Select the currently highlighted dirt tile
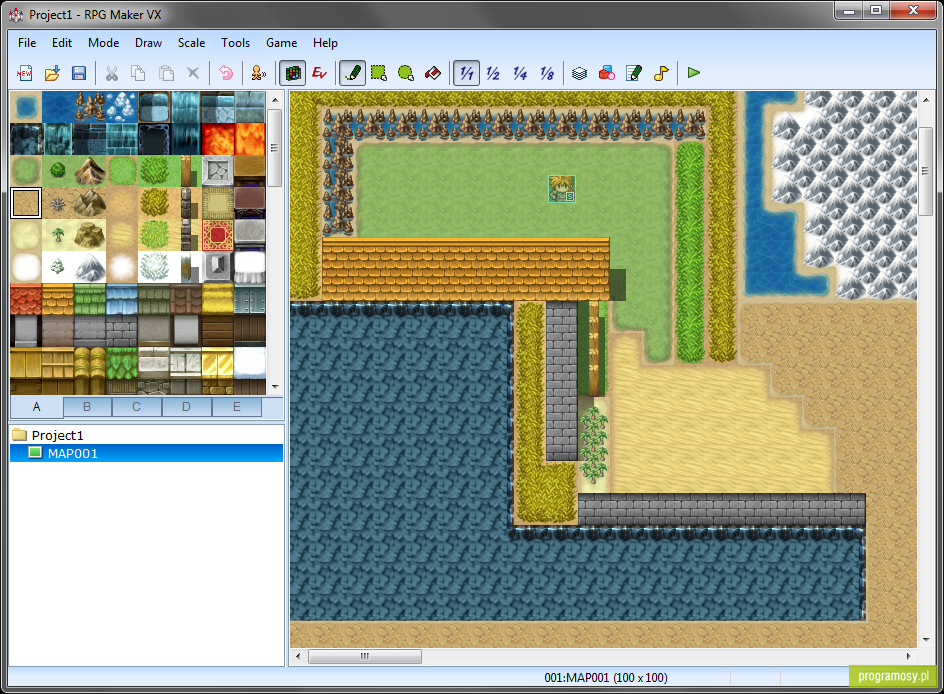 click(26, 203)
